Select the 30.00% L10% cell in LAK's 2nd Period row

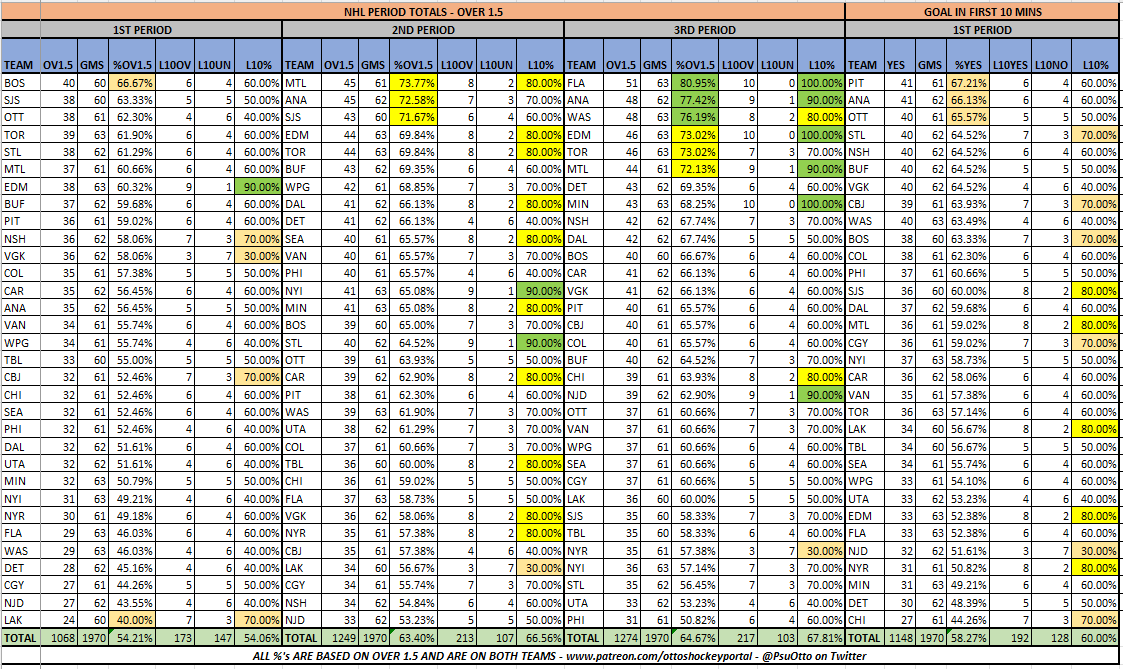[541, 567]
